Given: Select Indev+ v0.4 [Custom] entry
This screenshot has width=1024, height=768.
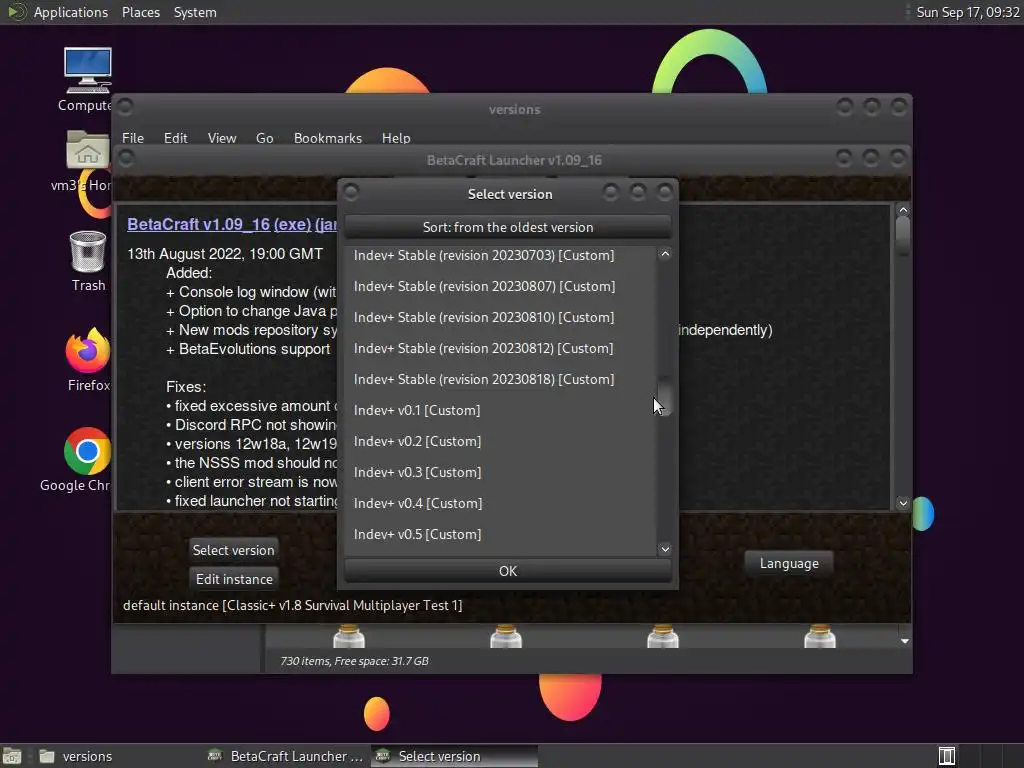Looking at the screenshot, I should (x=500, y=504).
